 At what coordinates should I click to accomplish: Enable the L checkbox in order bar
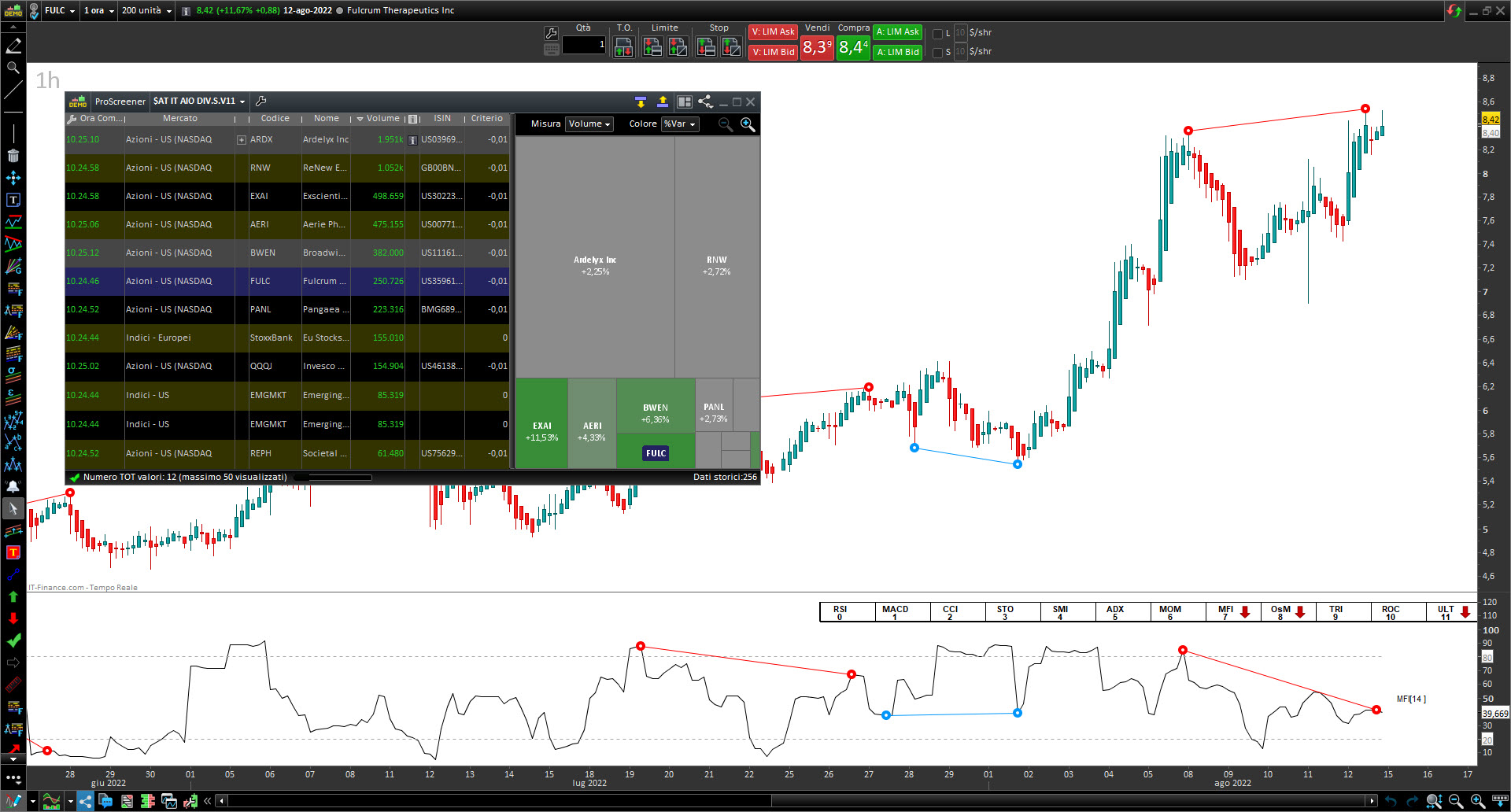point(937,34)
